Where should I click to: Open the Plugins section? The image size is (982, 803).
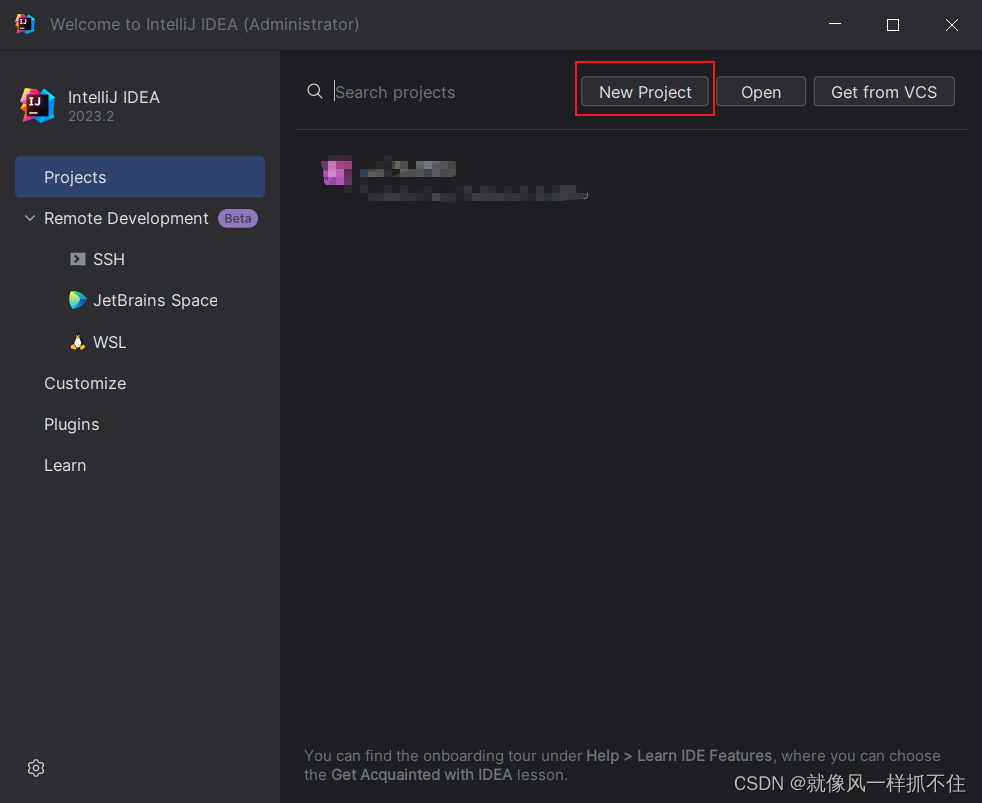pyautogui.click(x=71, y=425)
